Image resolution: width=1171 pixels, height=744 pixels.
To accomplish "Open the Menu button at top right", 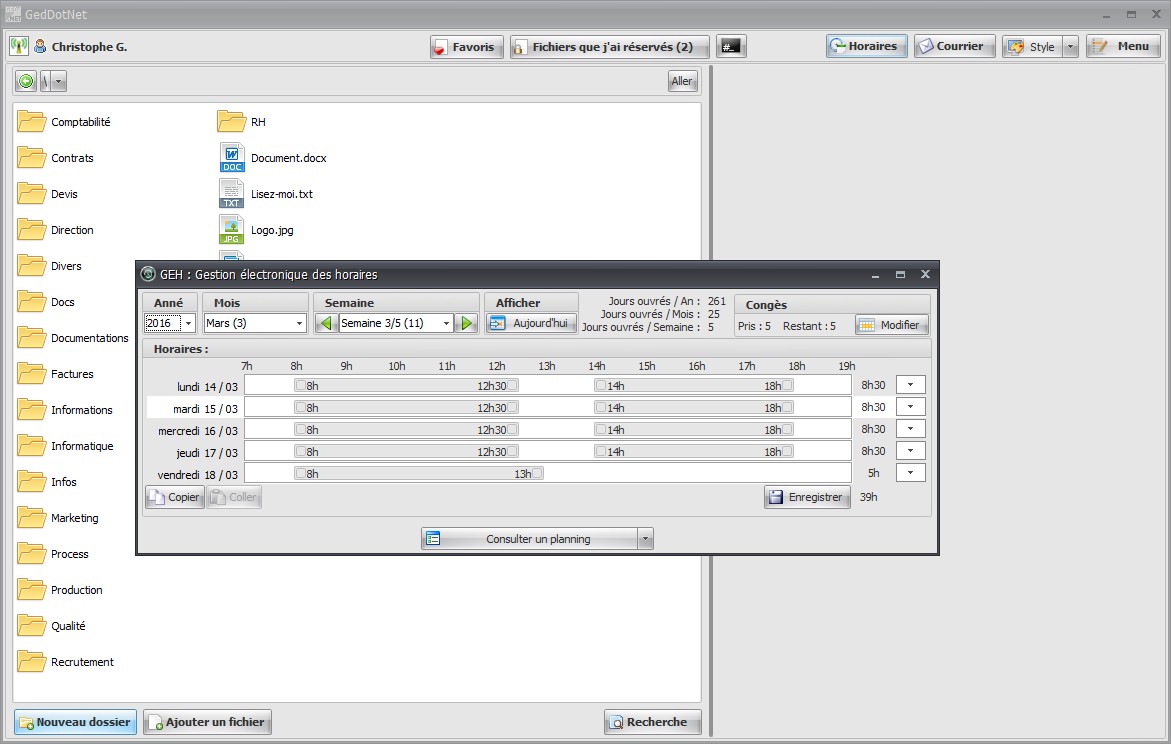I will coord(1122,46).
